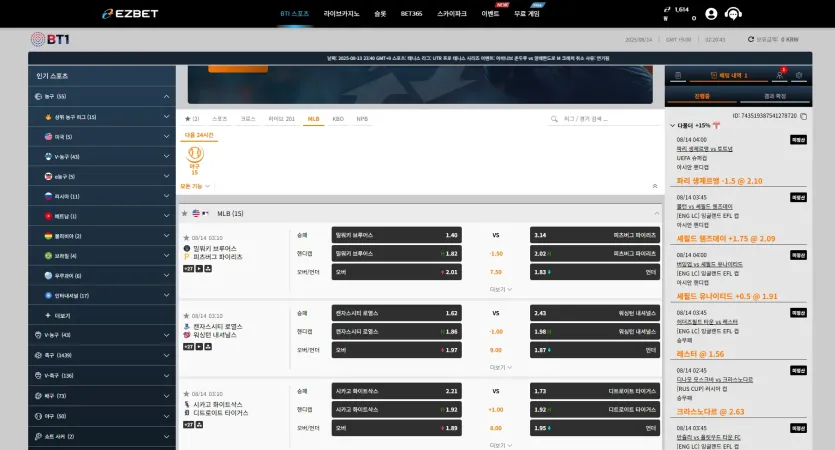Collapse the MLB (15) league section
835x450 pixels.
coord(656,213)
